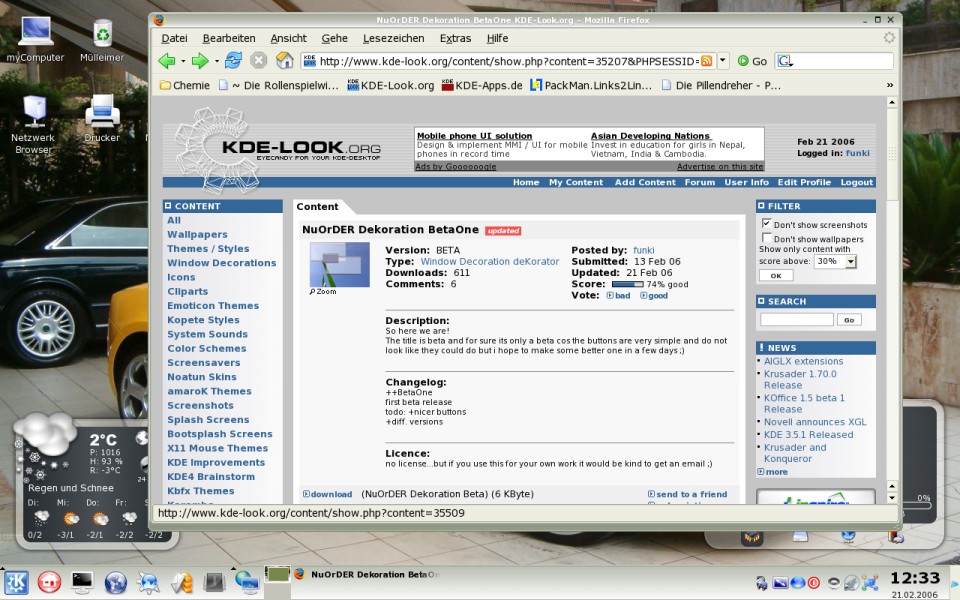Image resolution: width=960 pixels, height=600 pixels.
Task: Open the Datei menu
Action: (174, 38)
